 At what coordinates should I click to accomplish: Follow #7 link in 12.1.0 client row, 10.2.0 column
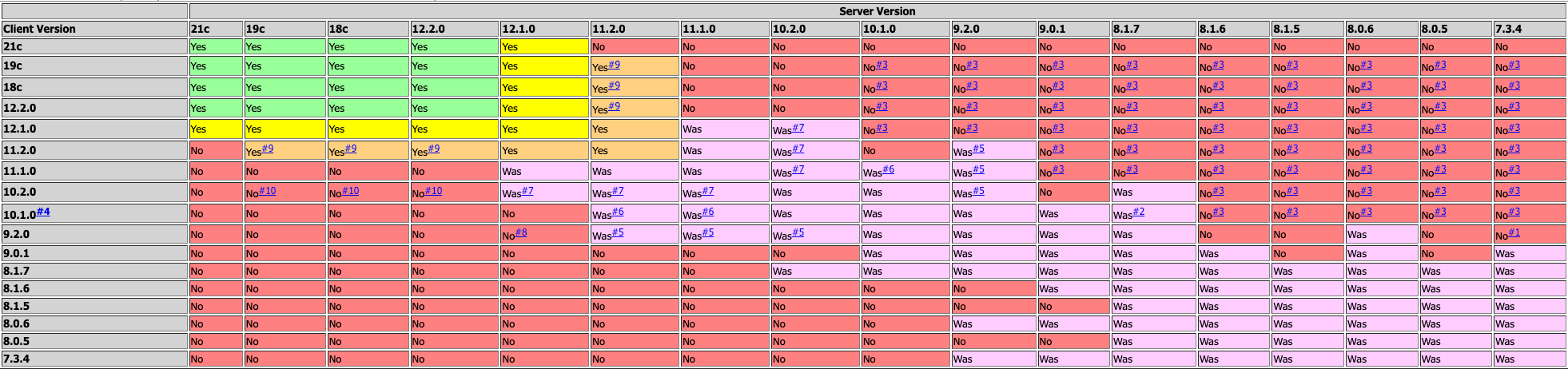tap(798, 128)
